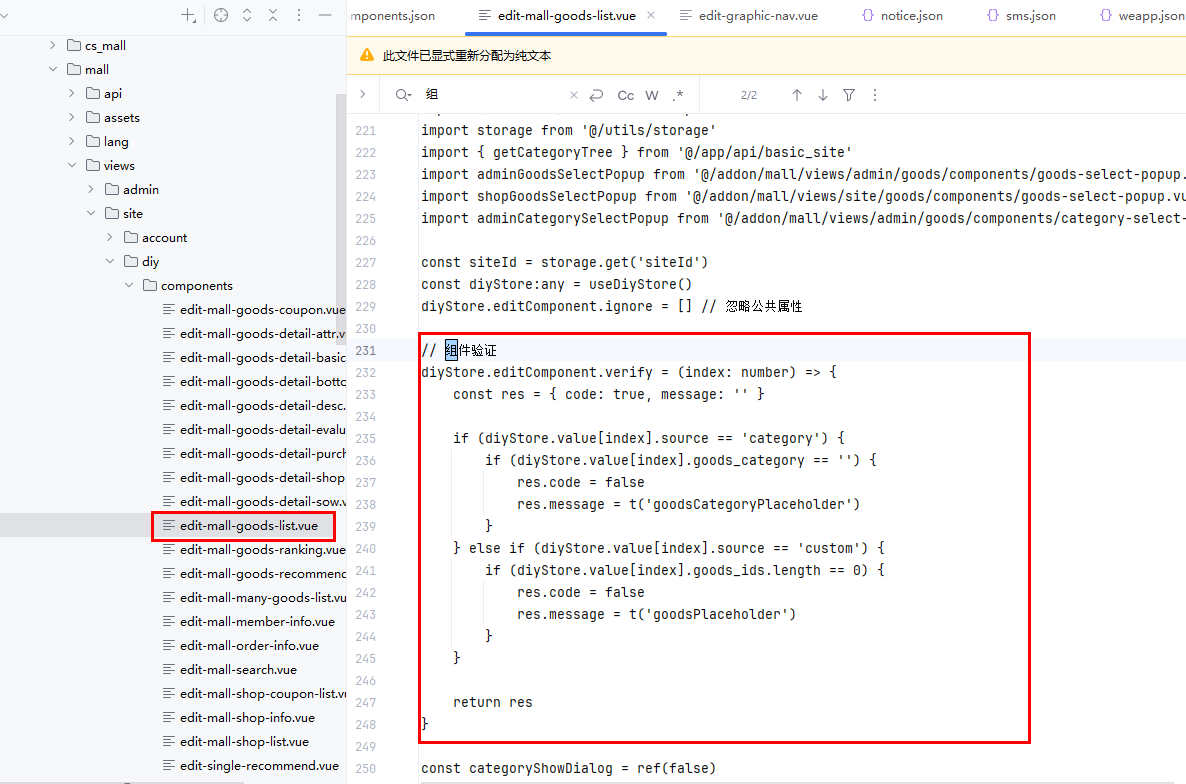The image size is (1186, 784).
Task: Open project panel options three-dot menu
Action: click(299, 15)
